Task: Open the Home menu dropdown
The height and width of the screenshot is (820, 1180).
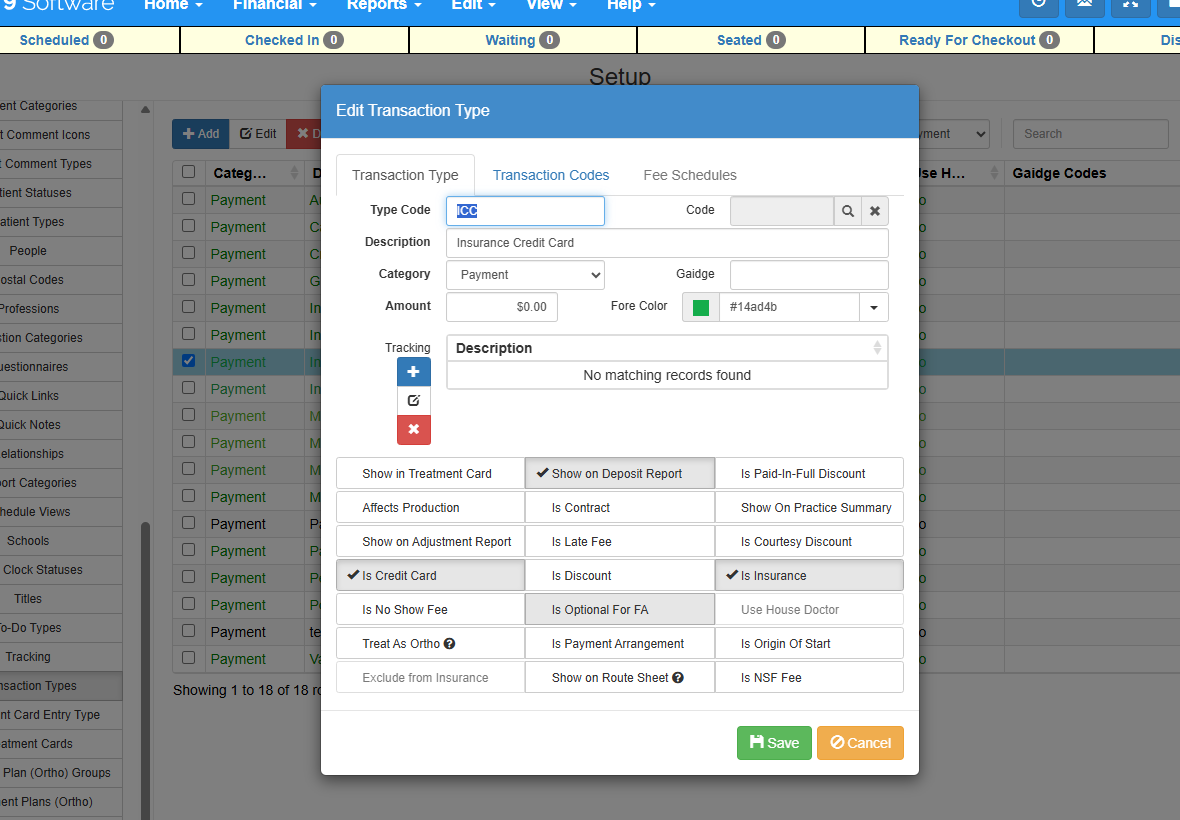Action: (x=173, y=5)
